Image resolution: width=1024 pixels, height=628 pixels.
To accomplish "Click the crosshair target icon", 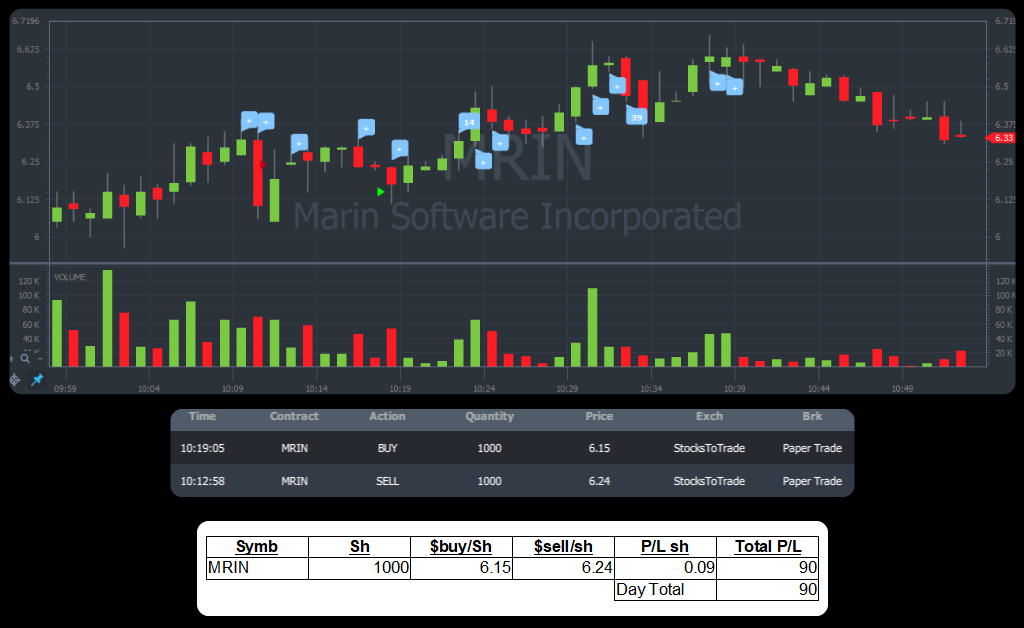I will [x=15, y=380].
